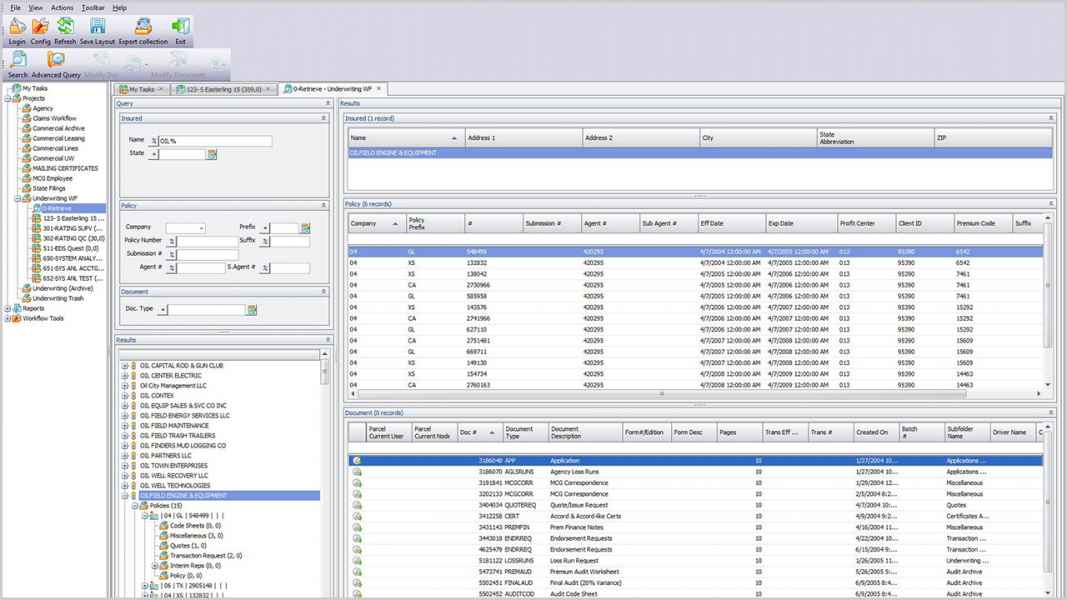This screenshot has width=1067, height=600.
Task: Open the Advanced Query tool
Action: tap(56, 61)
